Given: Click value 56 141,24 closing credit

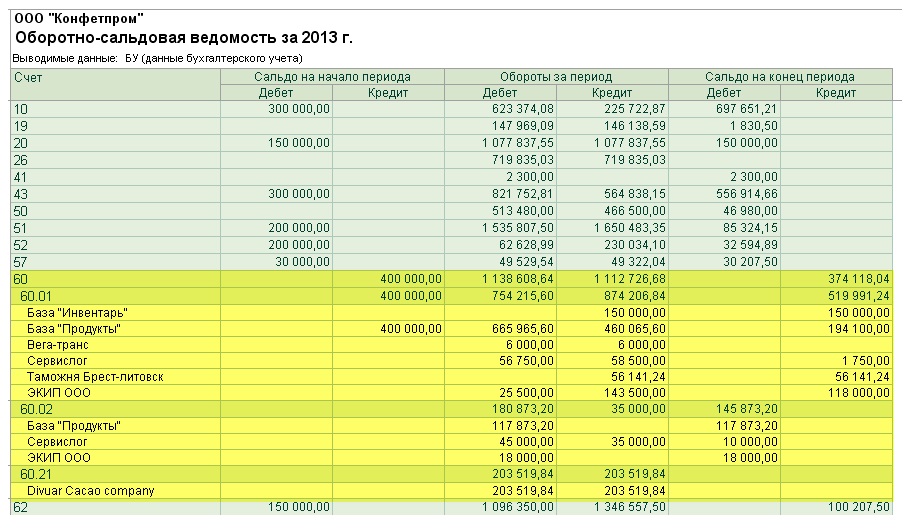Looking at the screenshot, I should [x=862, y=377].
